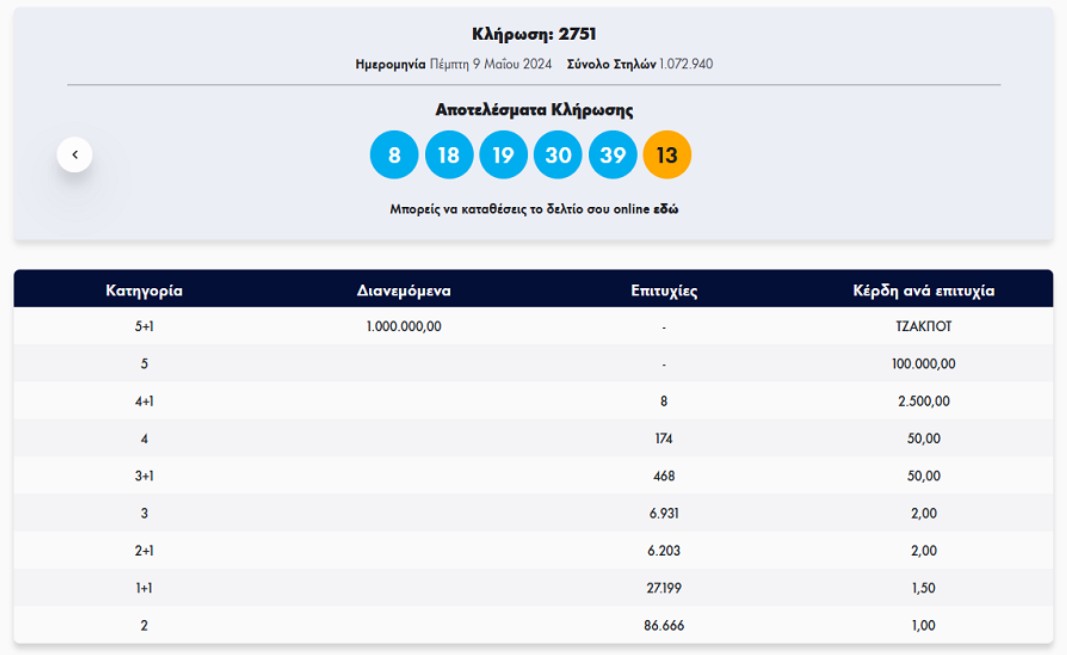Viewport: 1067px width, 655px height.
Task: Click the successes count 6.931
Action: tap(664, 514)
